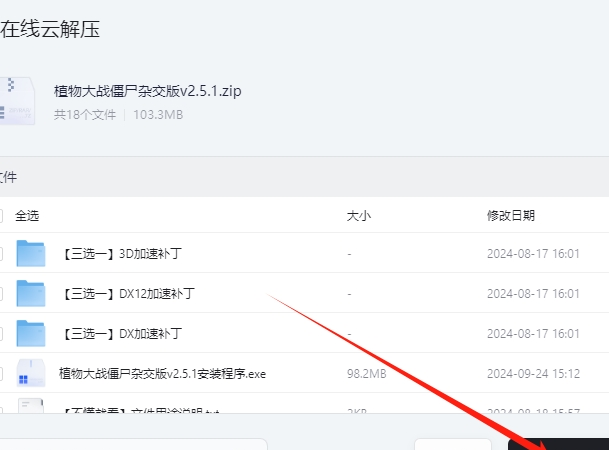The width and height of the screenshot is (609, 450).
Task: Click the 98.2MB size value
Action: [367, 374]
